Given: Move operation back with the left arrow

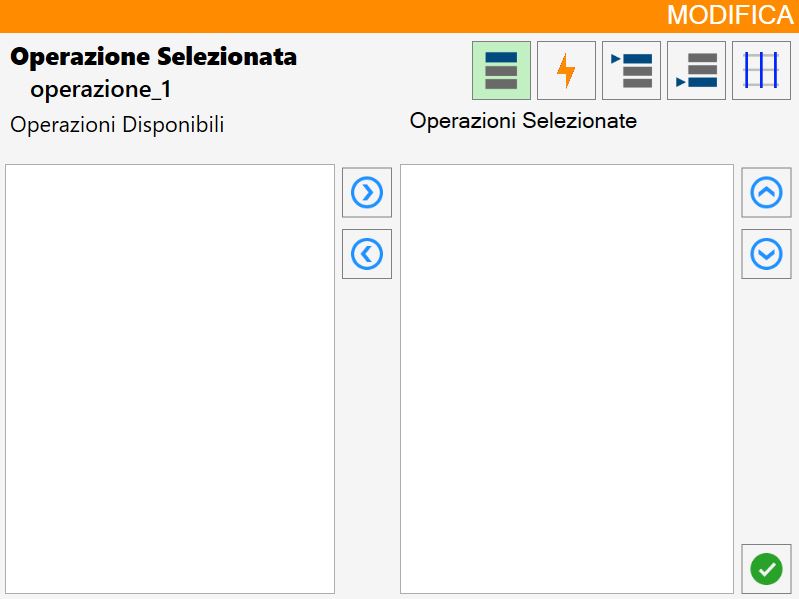Looking at the screenshot, I should coord(367,254).
